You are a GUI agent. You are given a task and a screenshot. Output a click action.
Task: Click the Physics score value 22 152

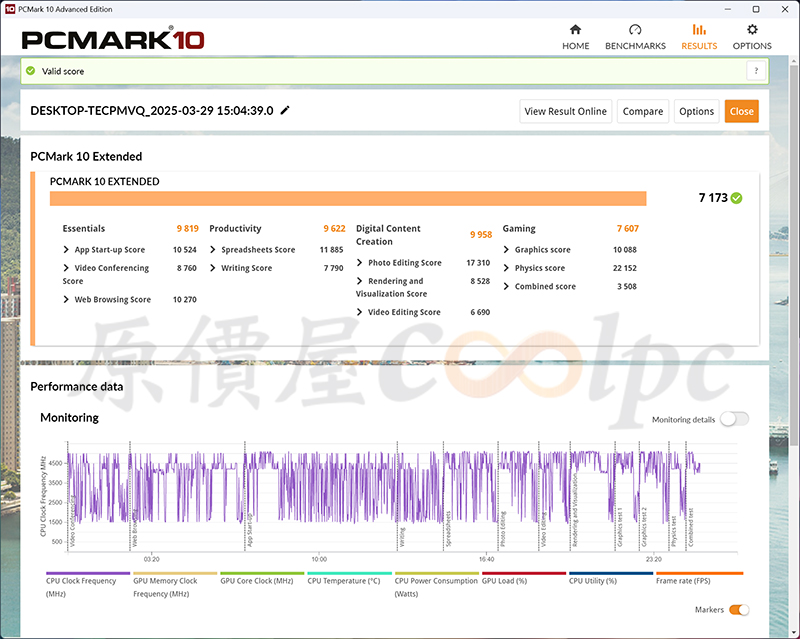tap(624, 268)
